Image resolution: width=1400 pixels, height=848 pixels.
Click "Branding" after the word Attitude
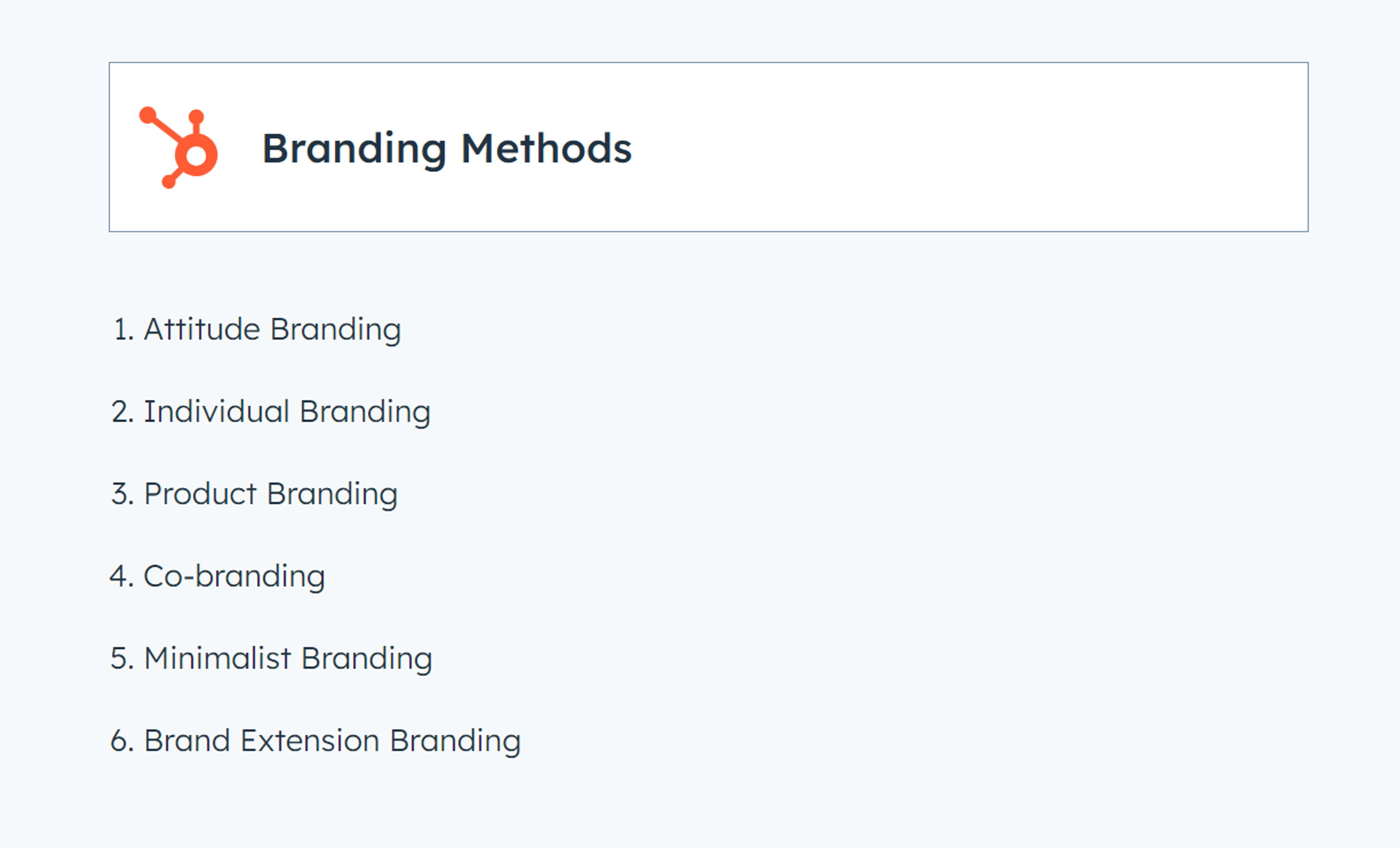pyautogui.click(x=335, y=330)
